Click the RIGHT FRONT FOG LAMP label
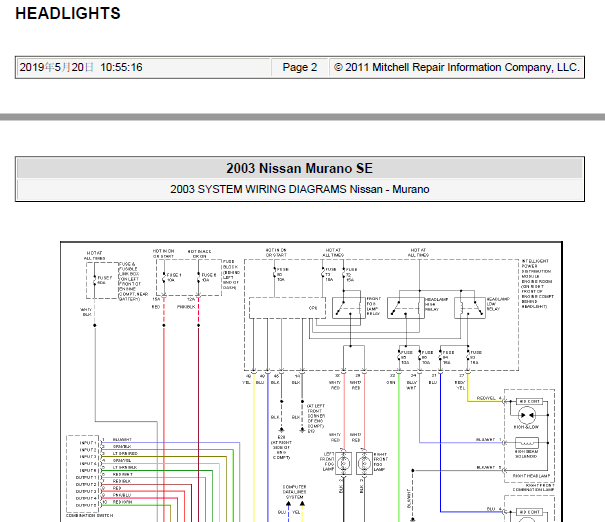This screenshot has width=605, height=522. (x=380, y=462)
